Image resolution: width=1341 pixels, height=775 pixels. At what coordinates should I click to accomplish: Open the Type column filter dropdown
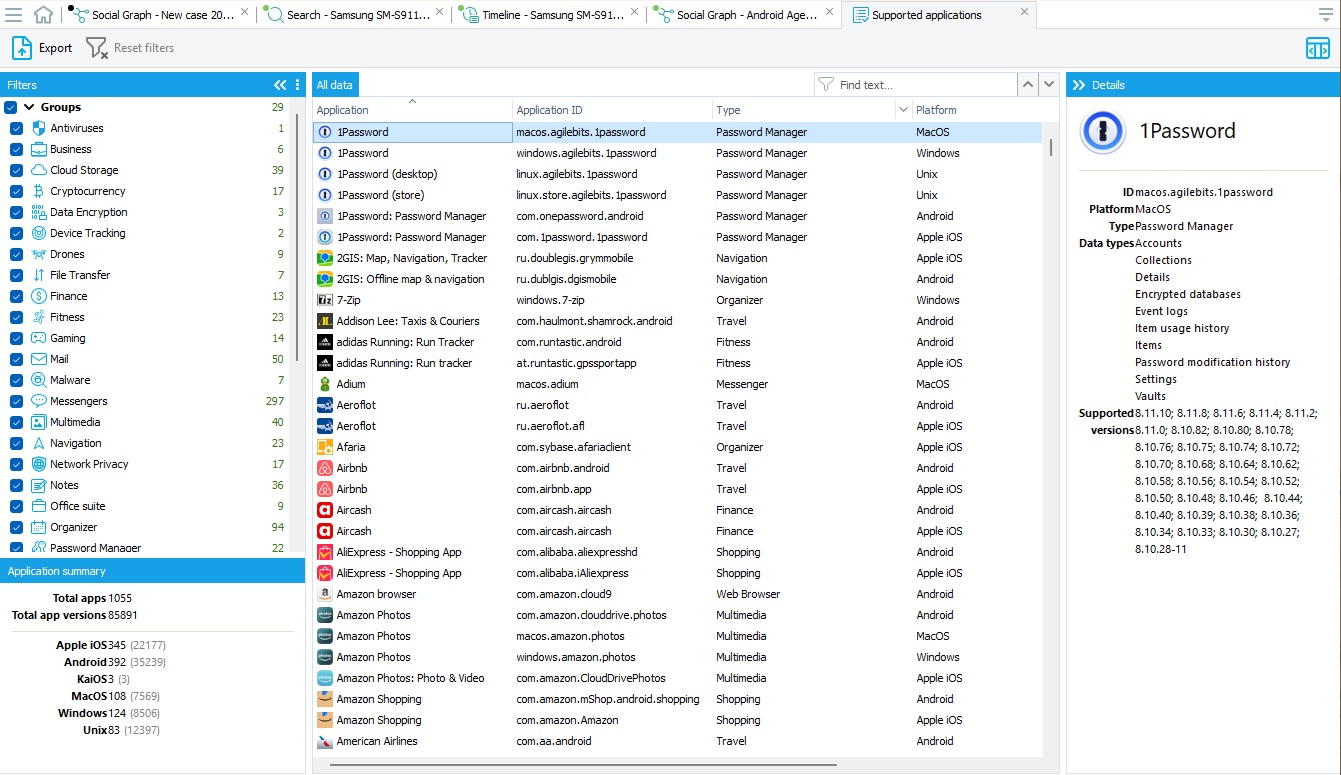(904, 110)
